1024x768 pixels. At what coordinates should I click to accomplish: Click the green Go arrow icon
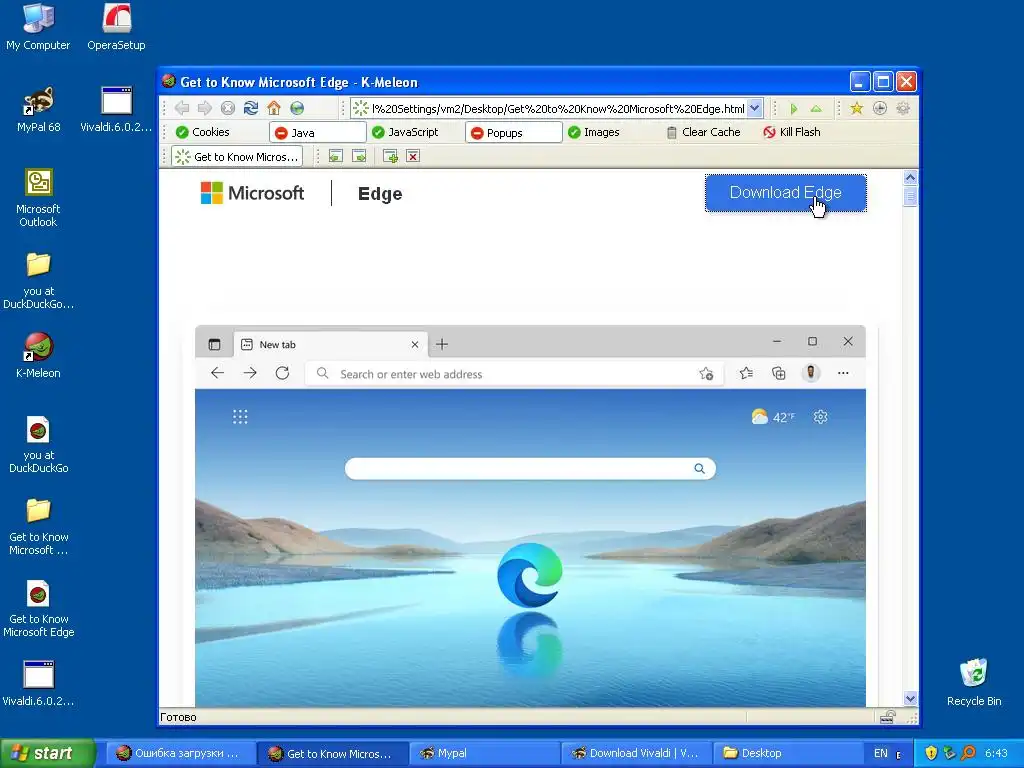(794, 108)
